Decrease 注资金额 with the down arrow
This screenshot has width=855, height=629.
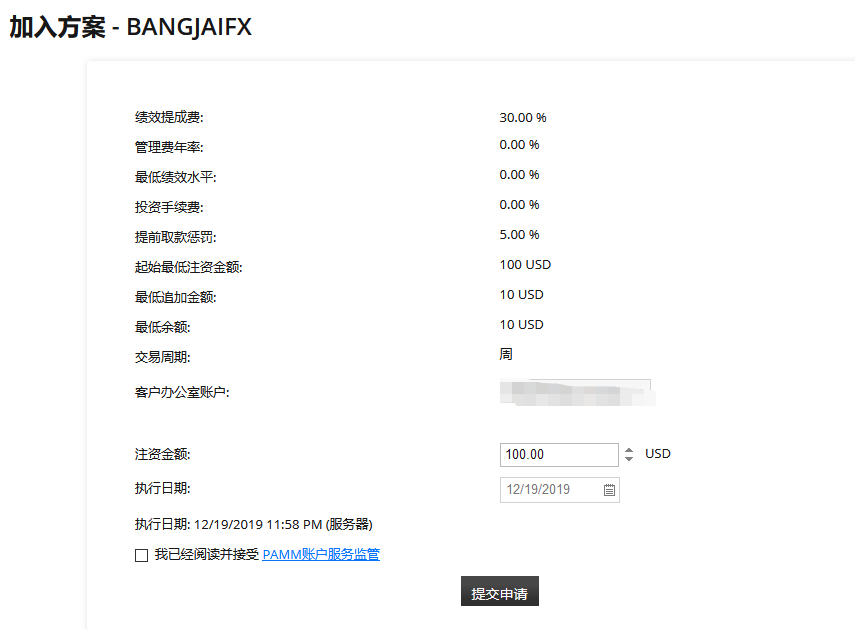pyautogui.click(x=629, y=459)
